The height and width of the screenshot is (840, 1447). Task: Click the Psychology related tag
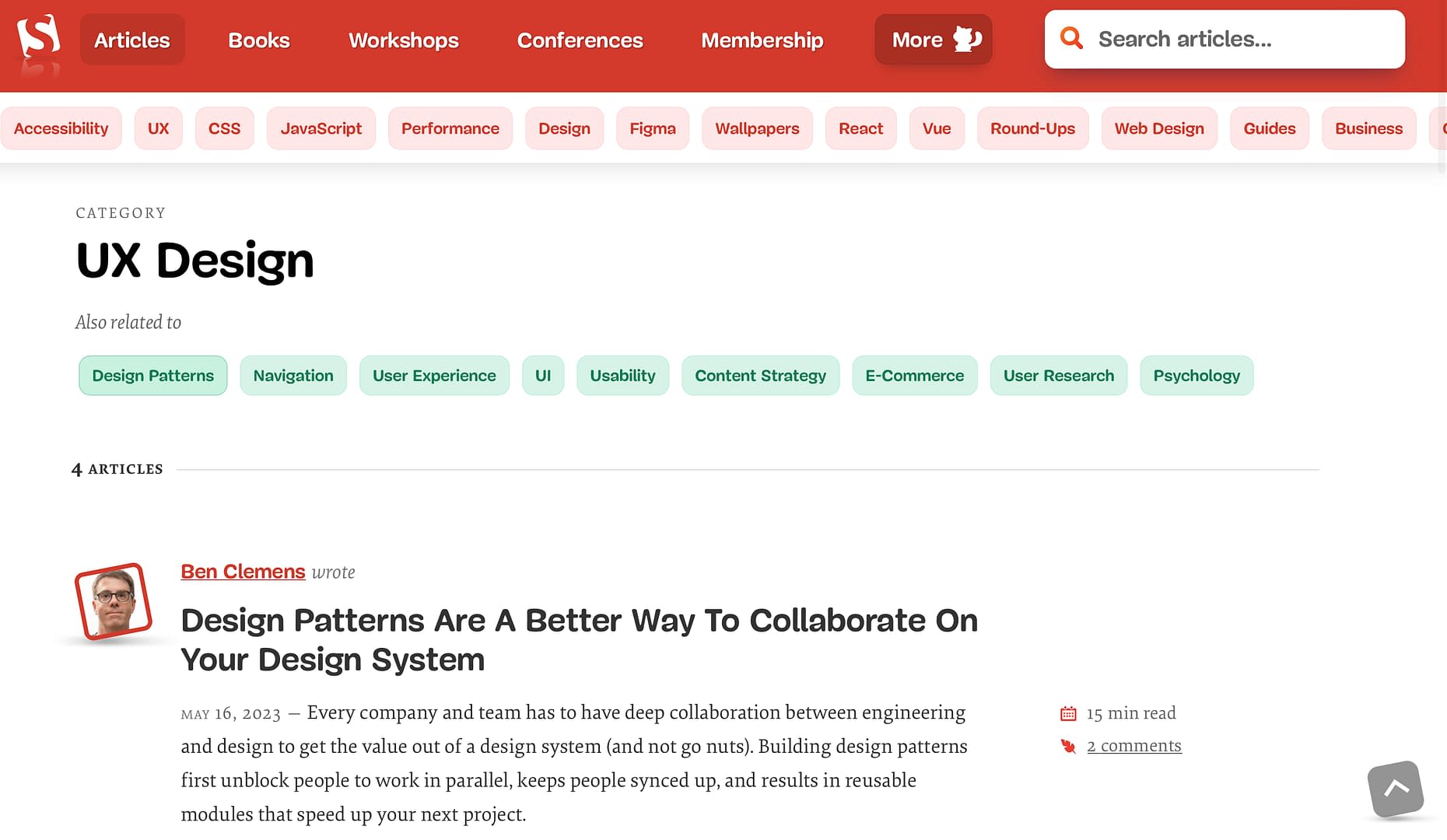coord(1196,375)
